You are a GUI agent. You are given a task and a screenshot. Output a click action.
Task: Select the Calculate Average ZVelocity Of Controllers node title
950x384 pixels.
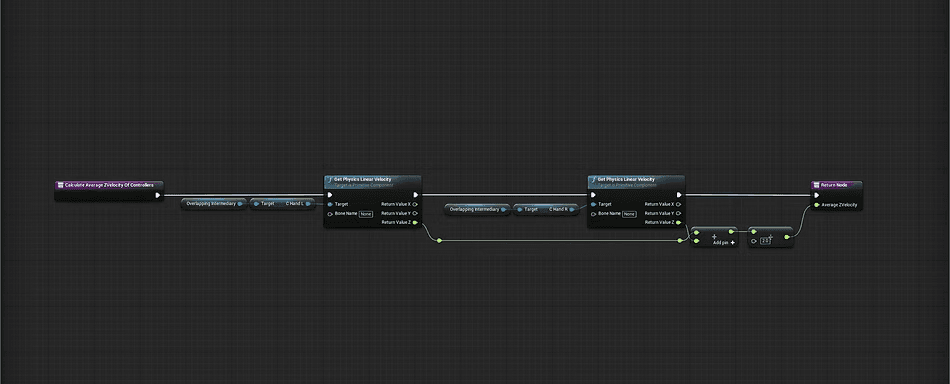click(109, 185)
